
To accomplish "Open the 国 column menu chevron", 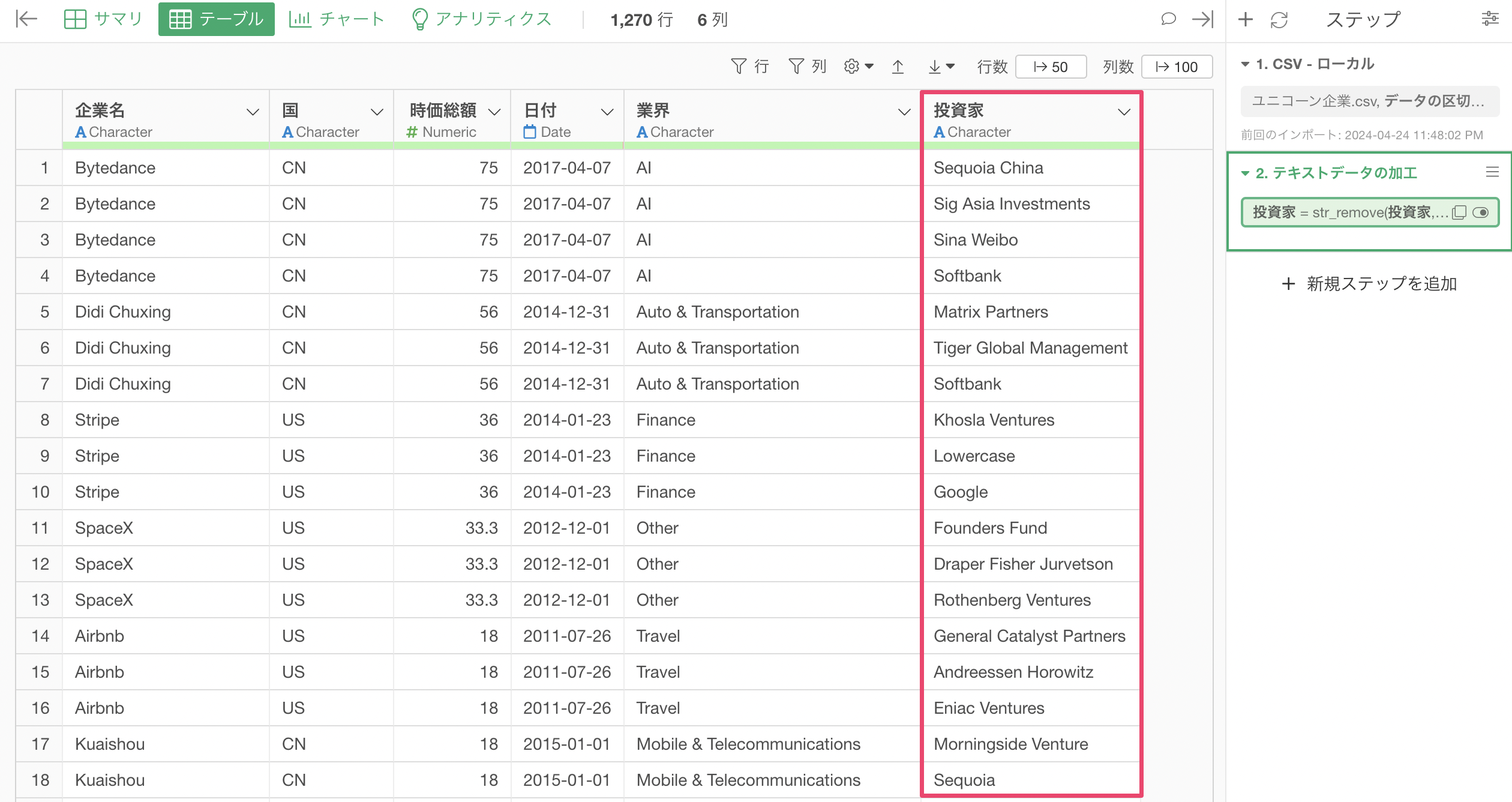I will (x=377, y=112).
